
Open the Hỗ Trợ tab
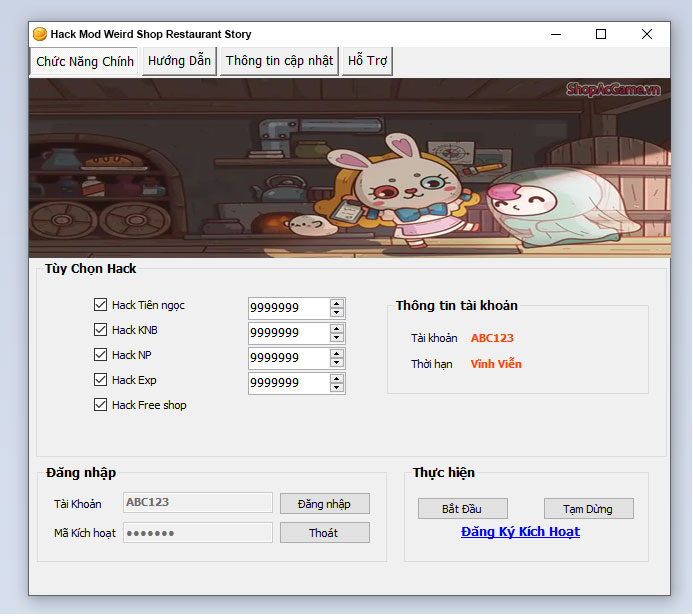[367, 61]
